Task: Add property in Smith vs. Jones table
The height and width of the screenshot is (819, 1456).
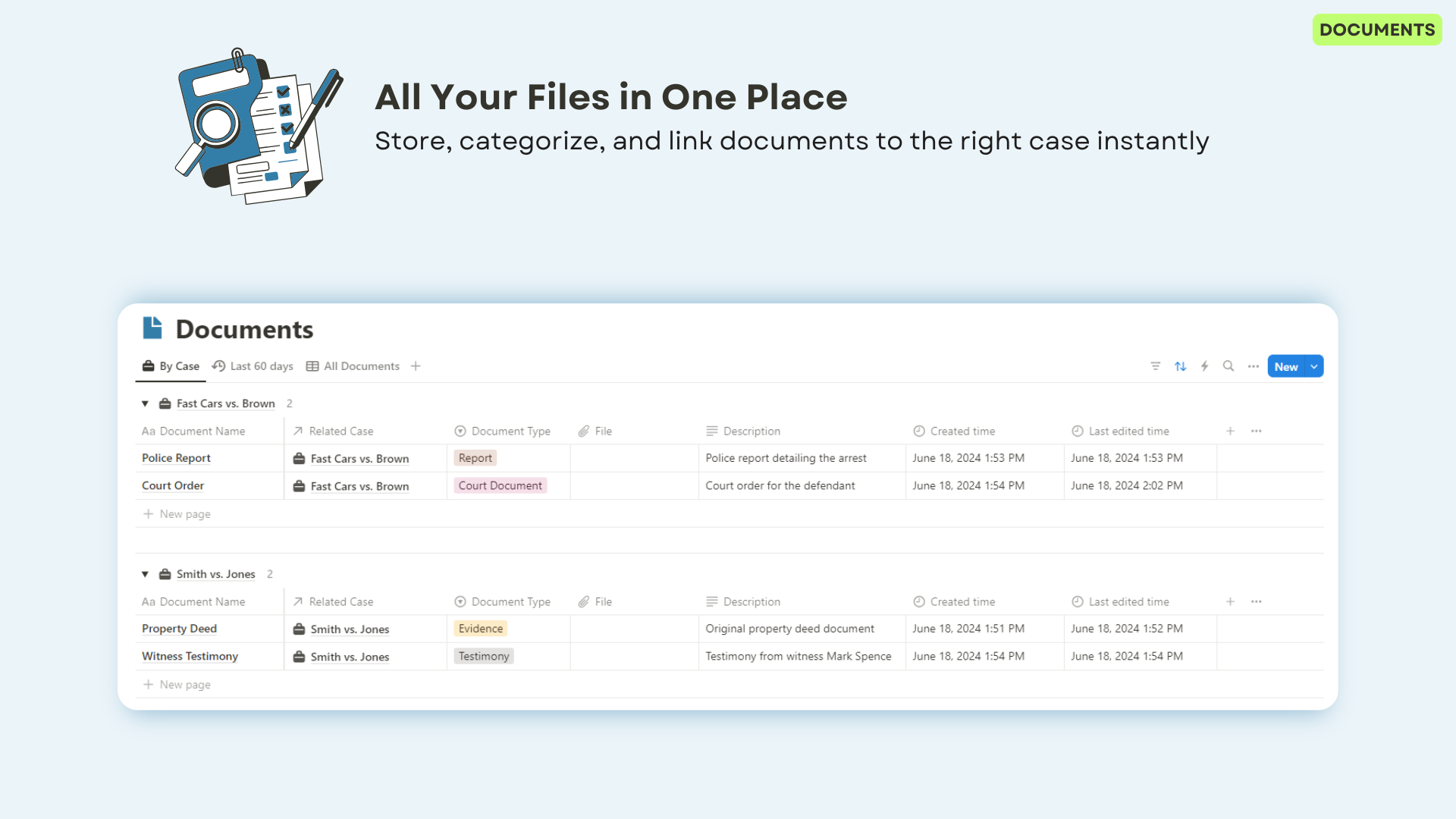Action: tap(1230, 601)
